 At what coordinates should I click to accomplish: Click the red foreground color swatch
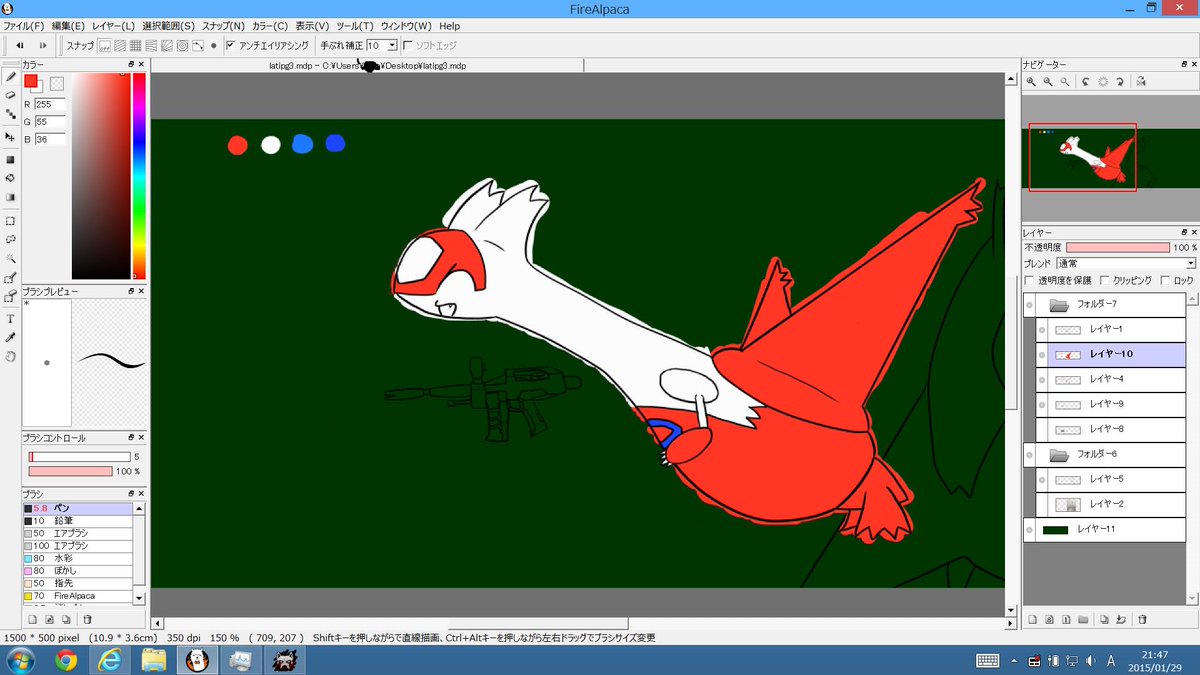click(x=31, y=80)
